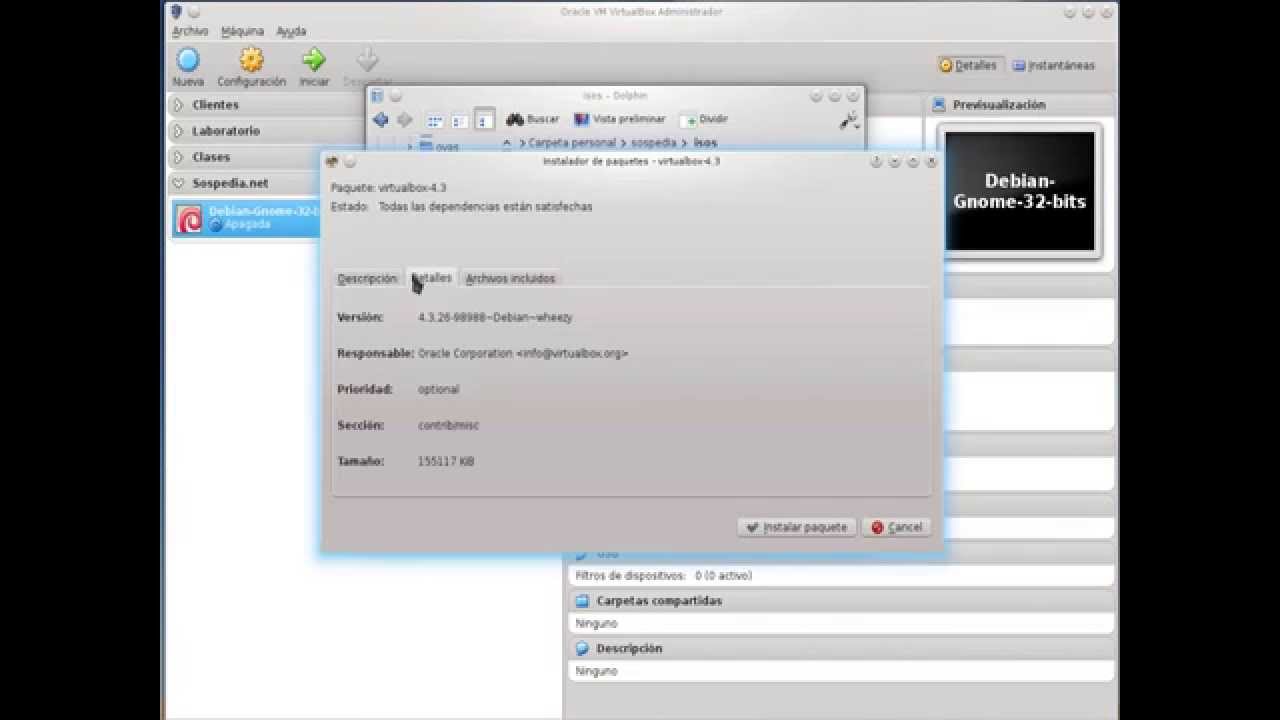Image resolution: width=1280 pixels, height=720 pixels.
Task: Click the Carpetas compartidas folder icon
Action: (582, 601)
